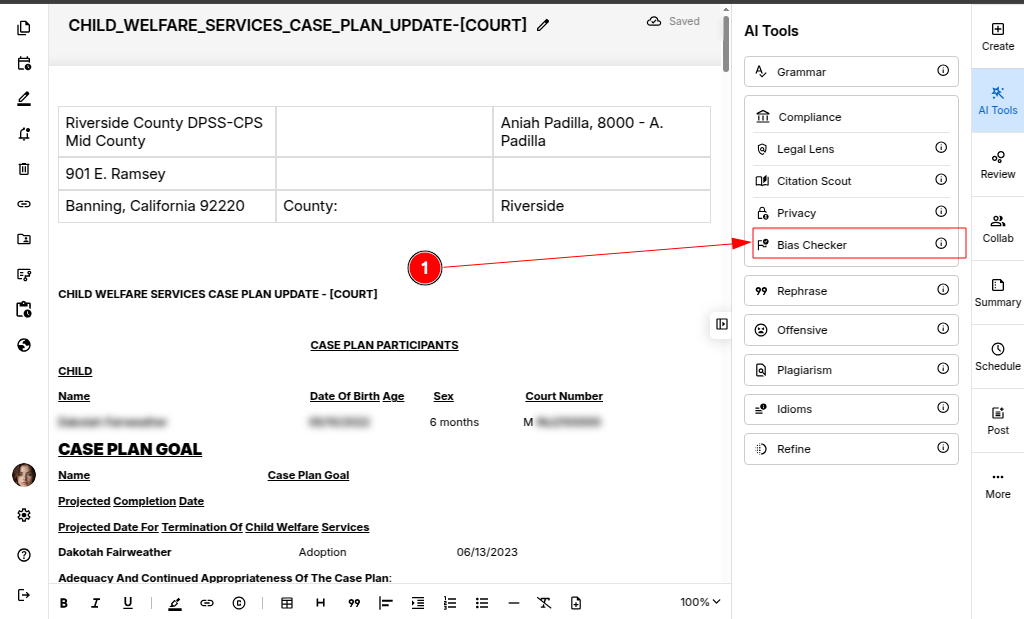Image resolution: width=1024 pixels, height=619 pixels.
Task: Click the trash icon in left sidebar
Action: [x=24, y=169]
